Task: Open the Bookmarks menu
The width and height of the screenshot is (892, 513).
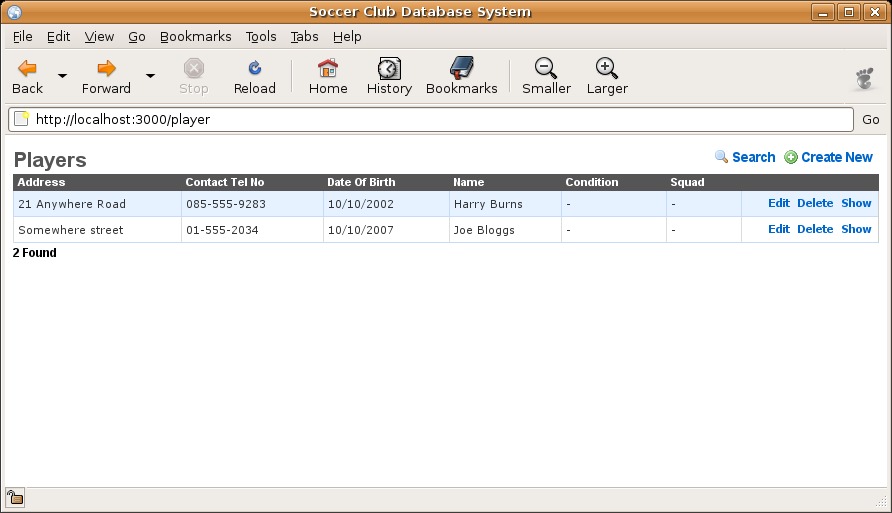Action: 195,36
